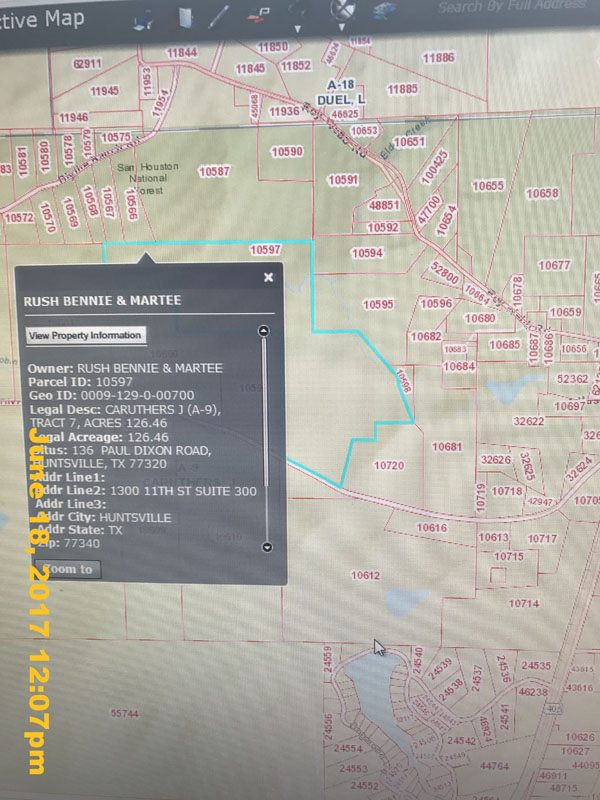
Task: Select parcel 10720 on the map
Action: [x=389, y=465]
